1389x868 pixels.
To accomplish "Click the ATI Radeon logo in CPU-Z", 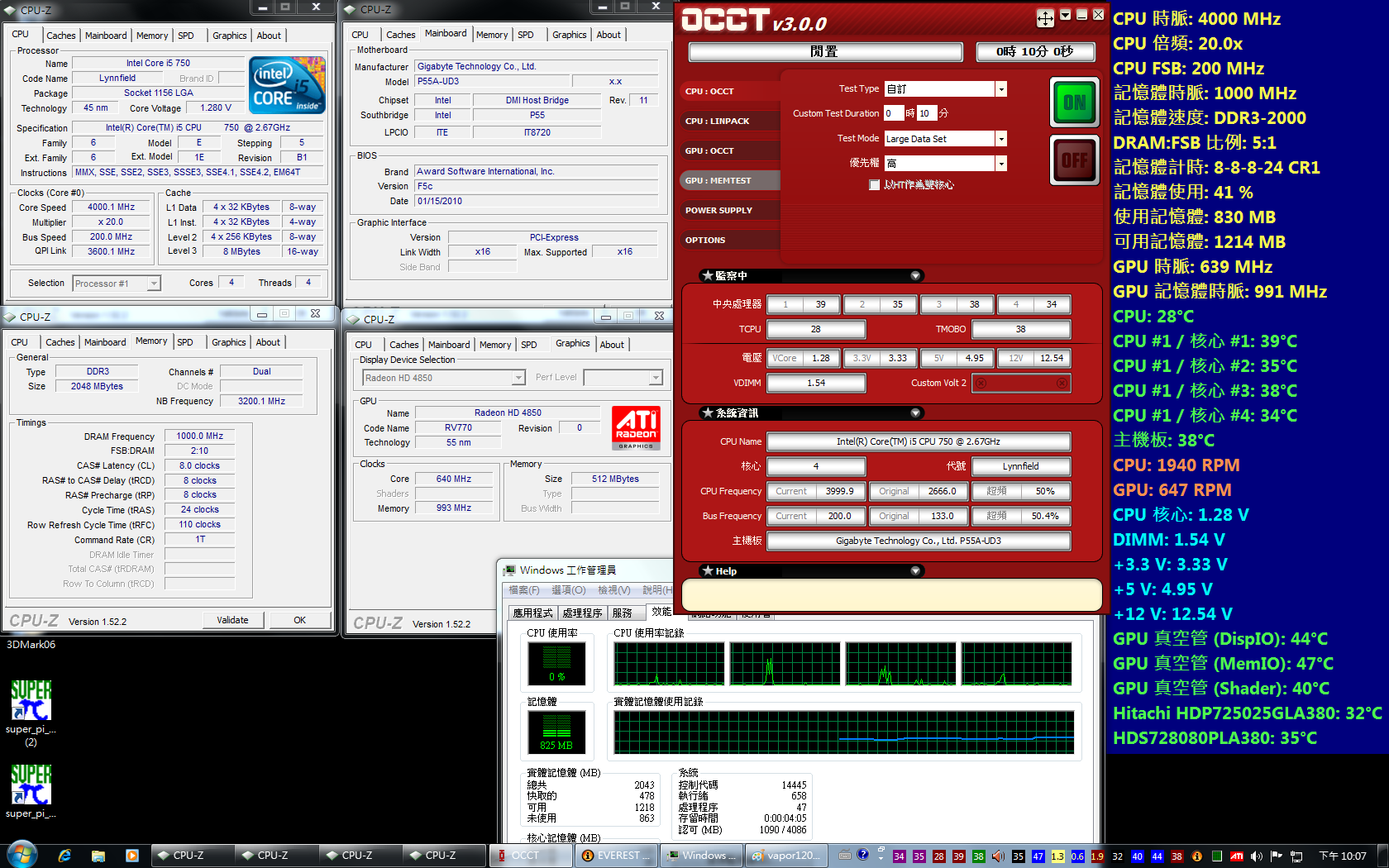I will click(x=636, y=427).
